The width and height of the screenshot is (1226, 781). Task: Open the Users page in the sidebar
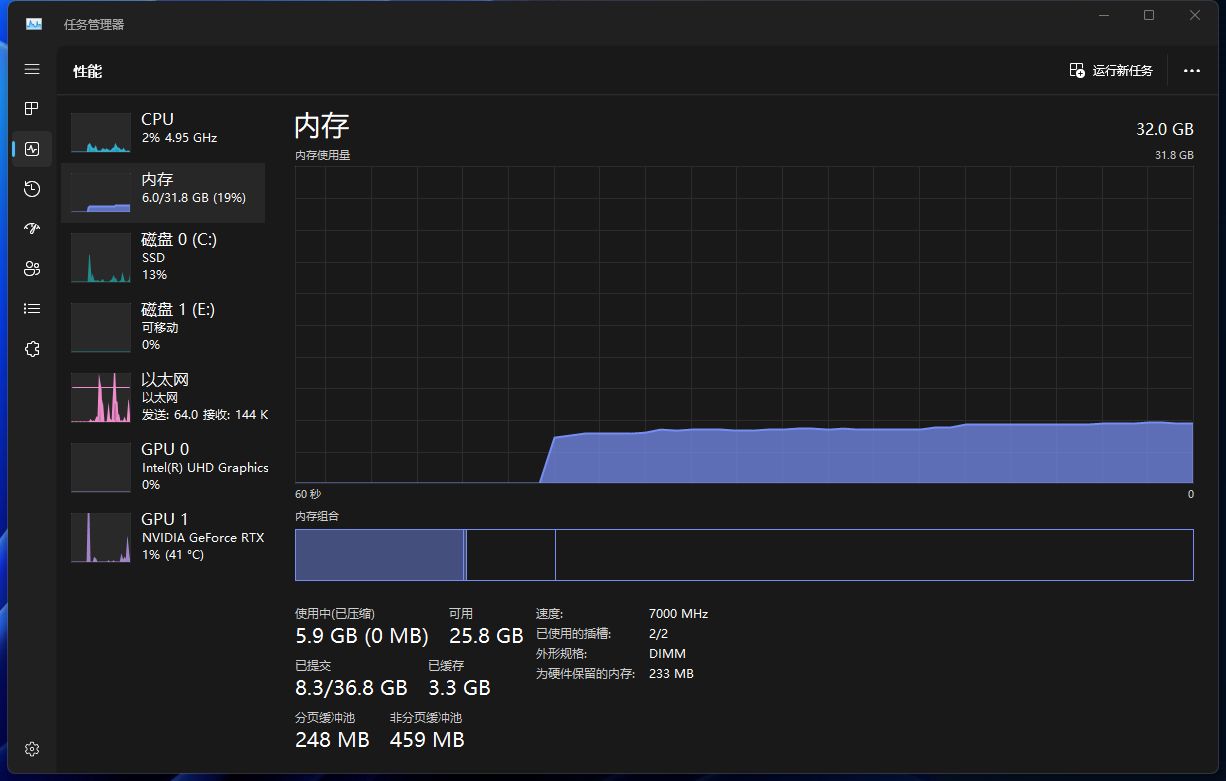click(31, 268)
